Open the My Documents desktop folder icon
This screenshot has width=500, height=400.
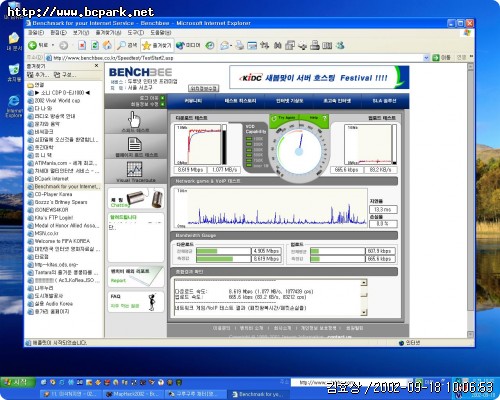pos(14,41)
